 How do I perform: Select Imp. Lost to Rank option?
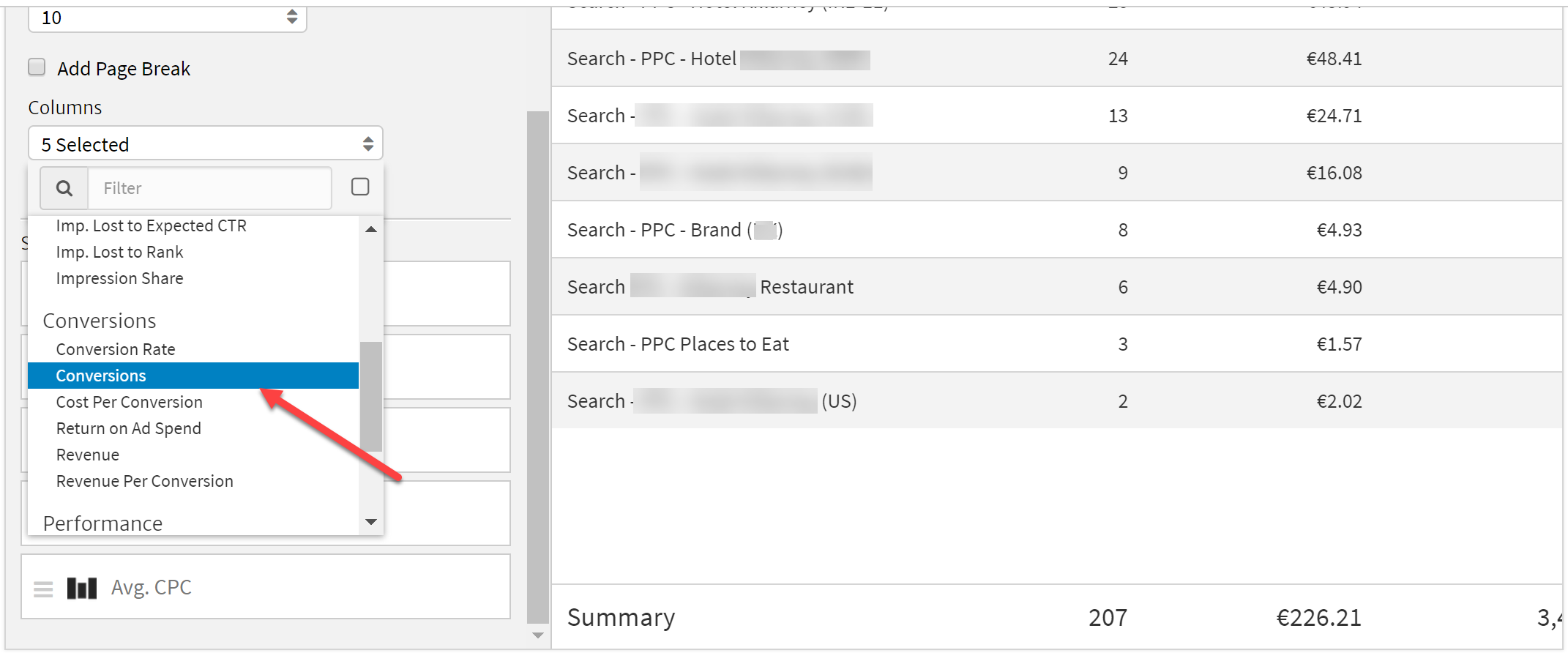click(119, 252)
